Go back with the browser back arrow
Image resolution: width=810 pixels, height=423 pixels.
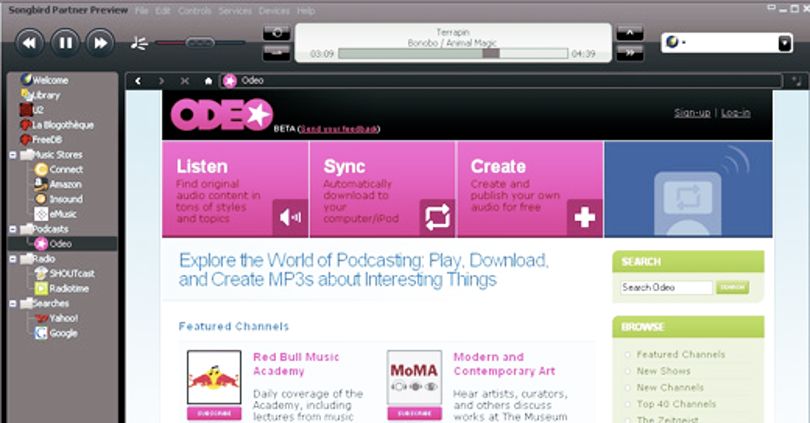pyautogui.click(x=138, y=81)
